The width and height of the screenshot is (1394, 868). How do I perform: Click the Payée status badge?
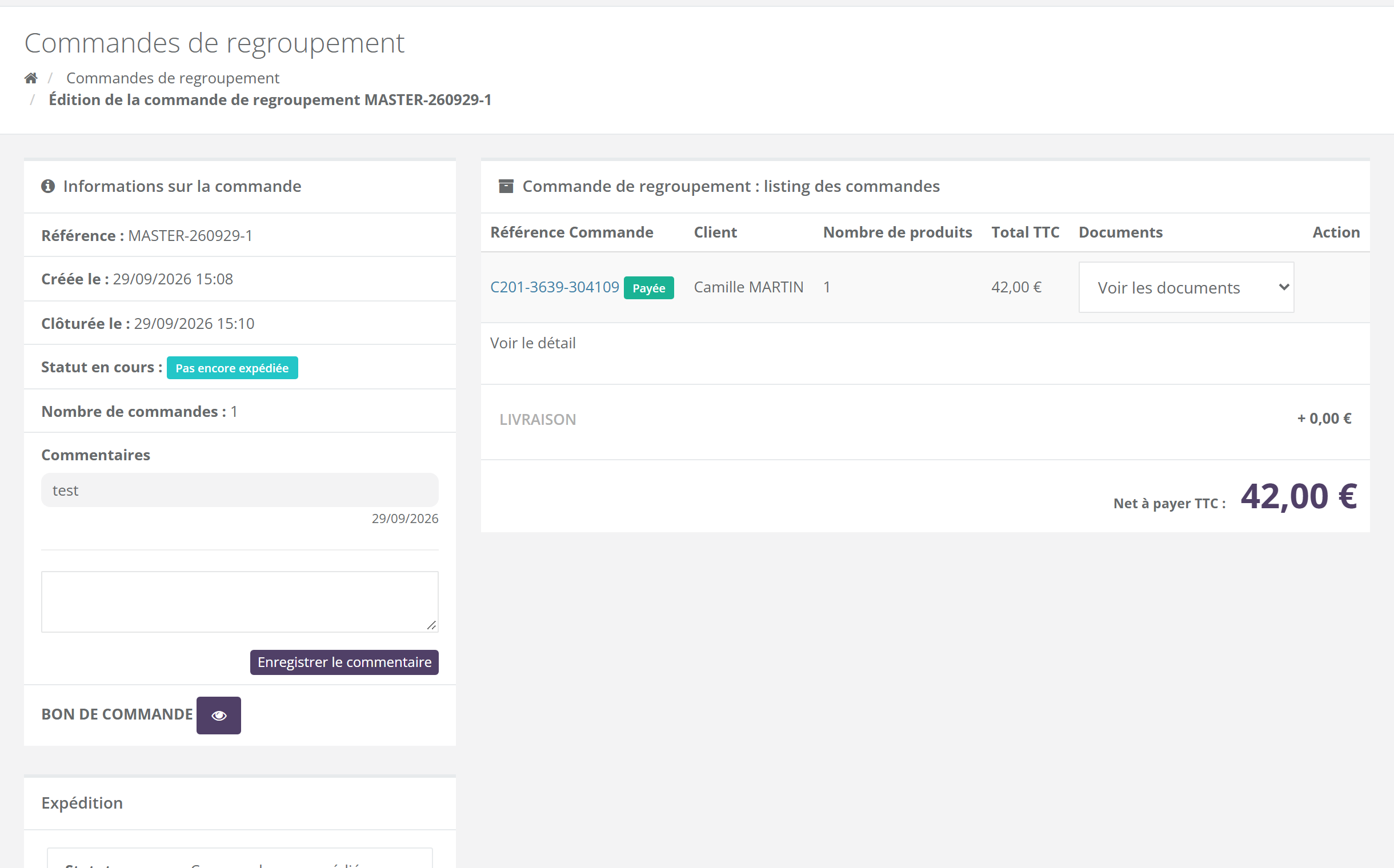pos(648,288)
